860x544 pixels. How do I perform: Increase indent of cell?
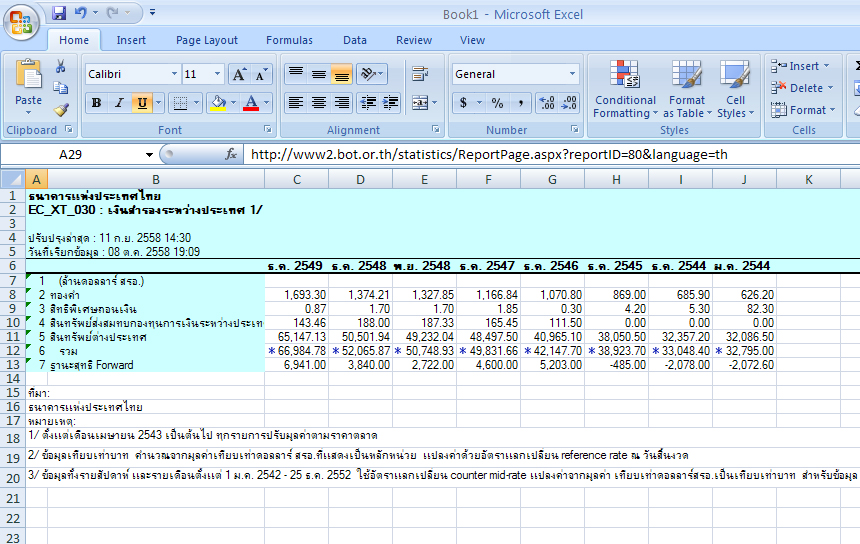391,103
